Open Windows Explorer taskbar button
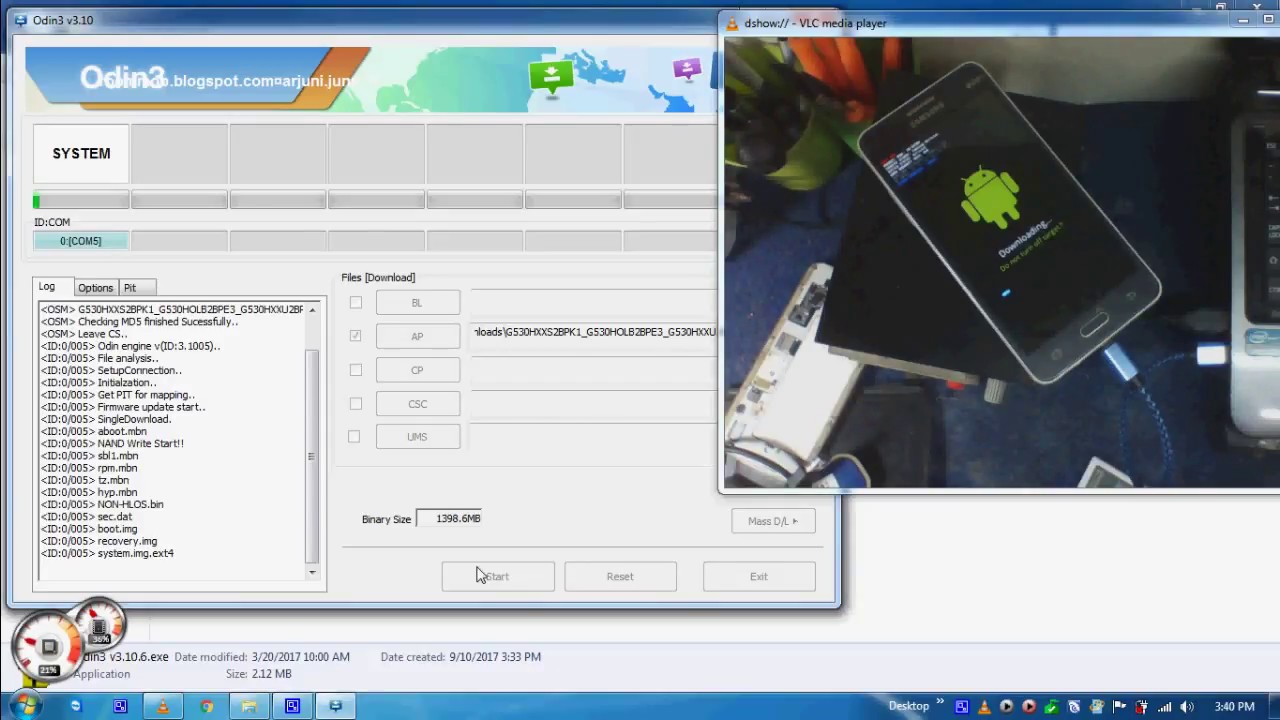The image size is (1280, 720). pyautogui.click(x=249, y=706)
